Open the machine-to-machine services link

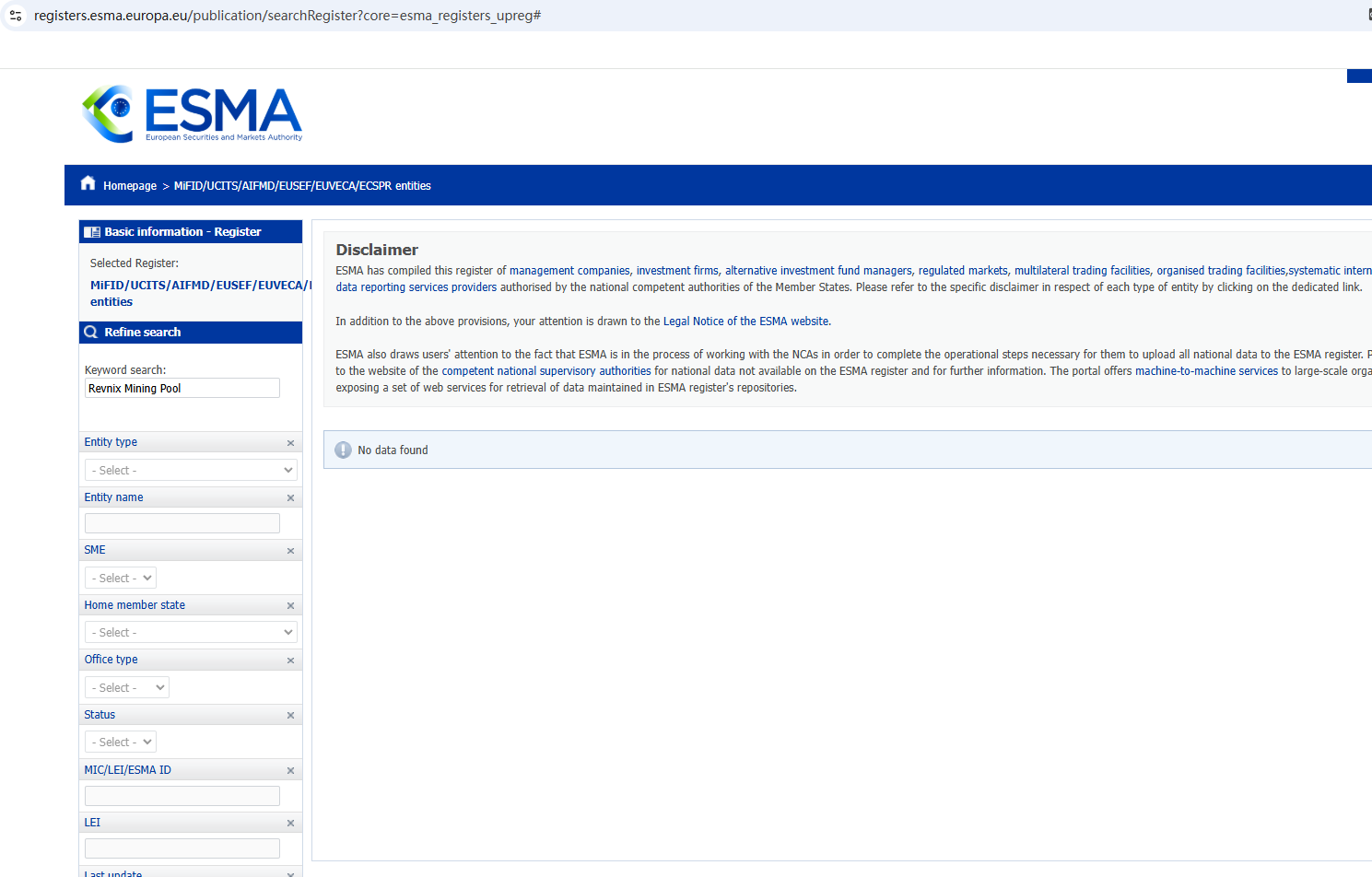[1206, 371]
